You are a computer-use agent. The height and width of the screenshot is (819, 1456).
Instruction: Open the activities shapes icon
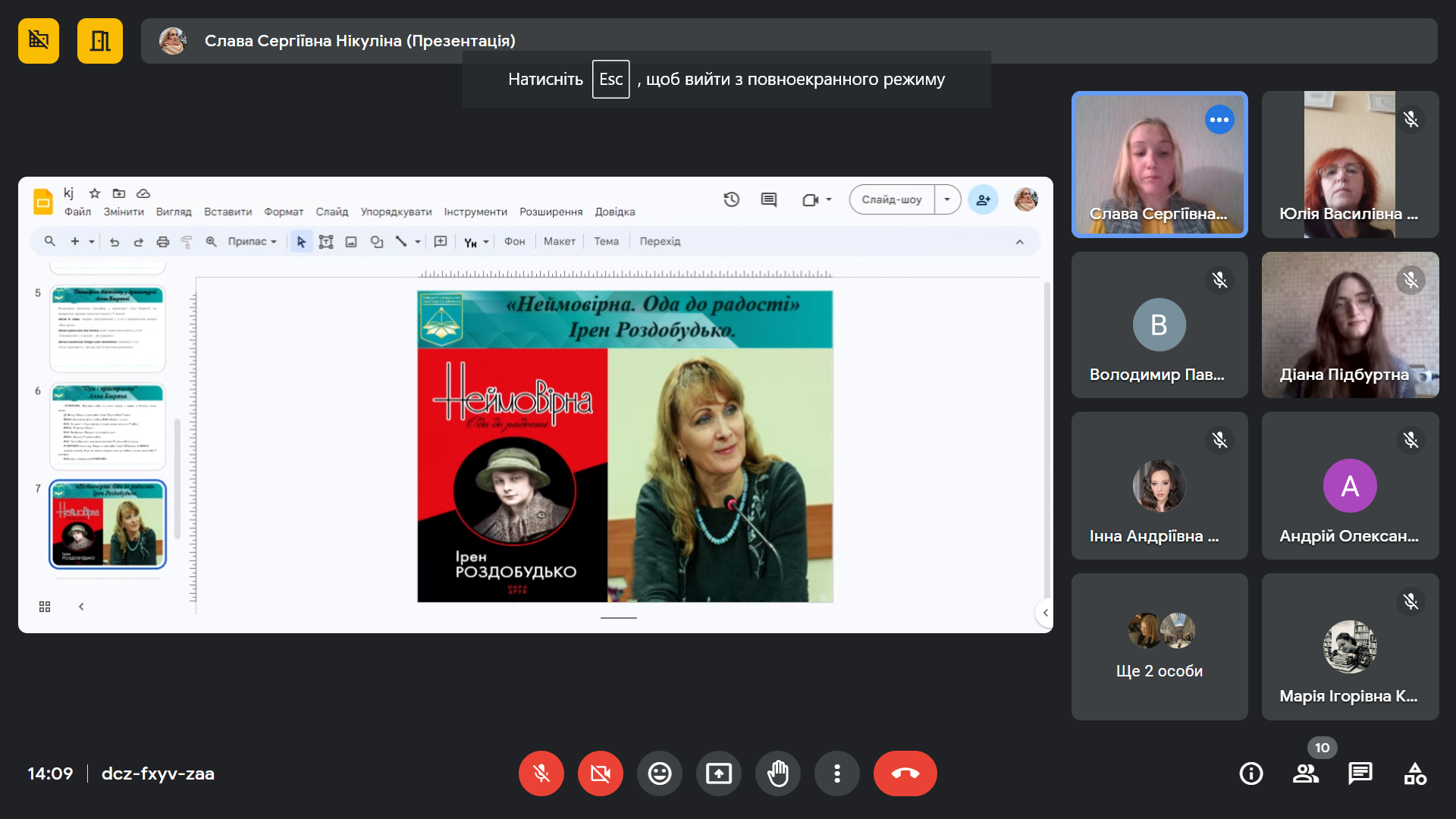point(1414,773)
